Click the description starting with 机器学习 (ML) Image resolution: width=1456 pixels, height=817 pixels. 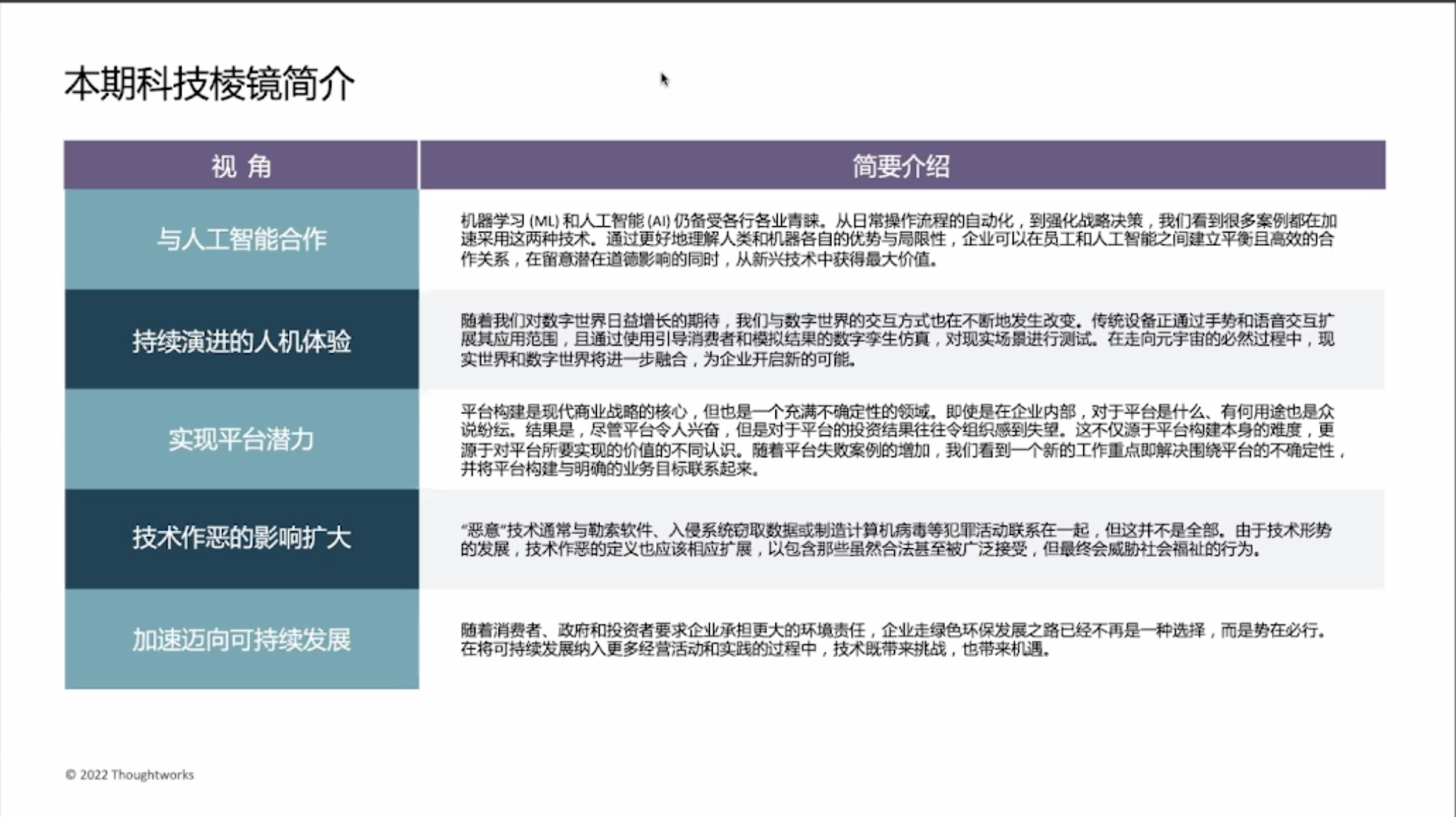pos(898,240)
